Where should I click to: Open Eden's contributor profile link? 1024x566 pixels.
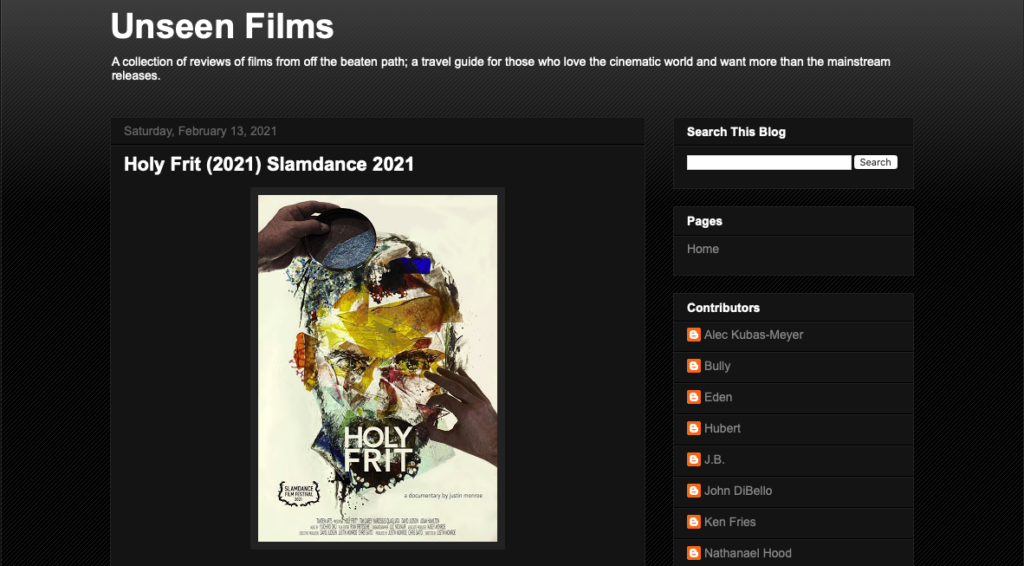pos(718,397)
